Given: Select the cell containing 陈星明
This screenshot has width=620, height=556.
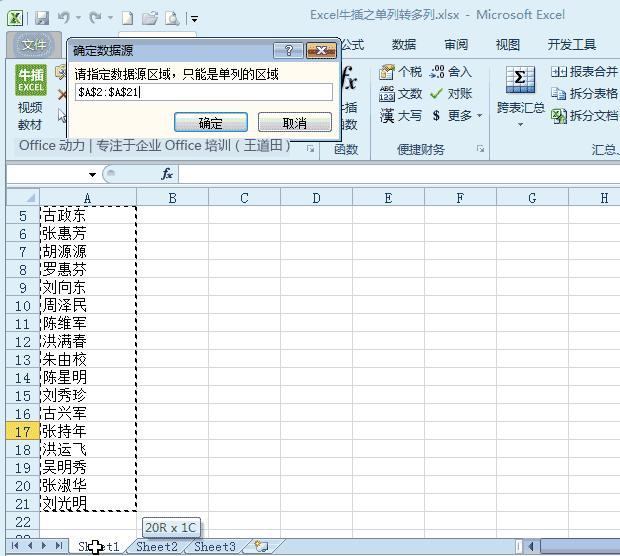Looking at the screenshot, I should coord(88,378).
